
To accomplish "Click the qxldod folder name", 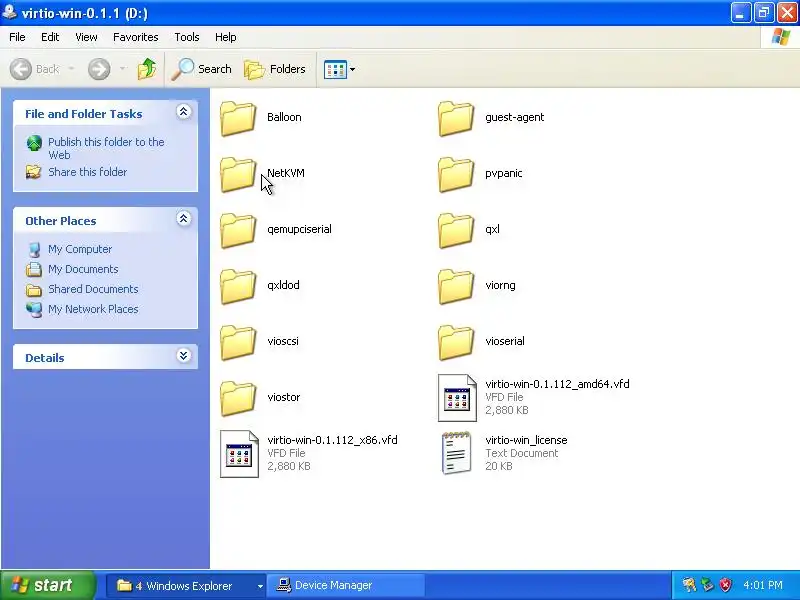I will tap(283, 285).
